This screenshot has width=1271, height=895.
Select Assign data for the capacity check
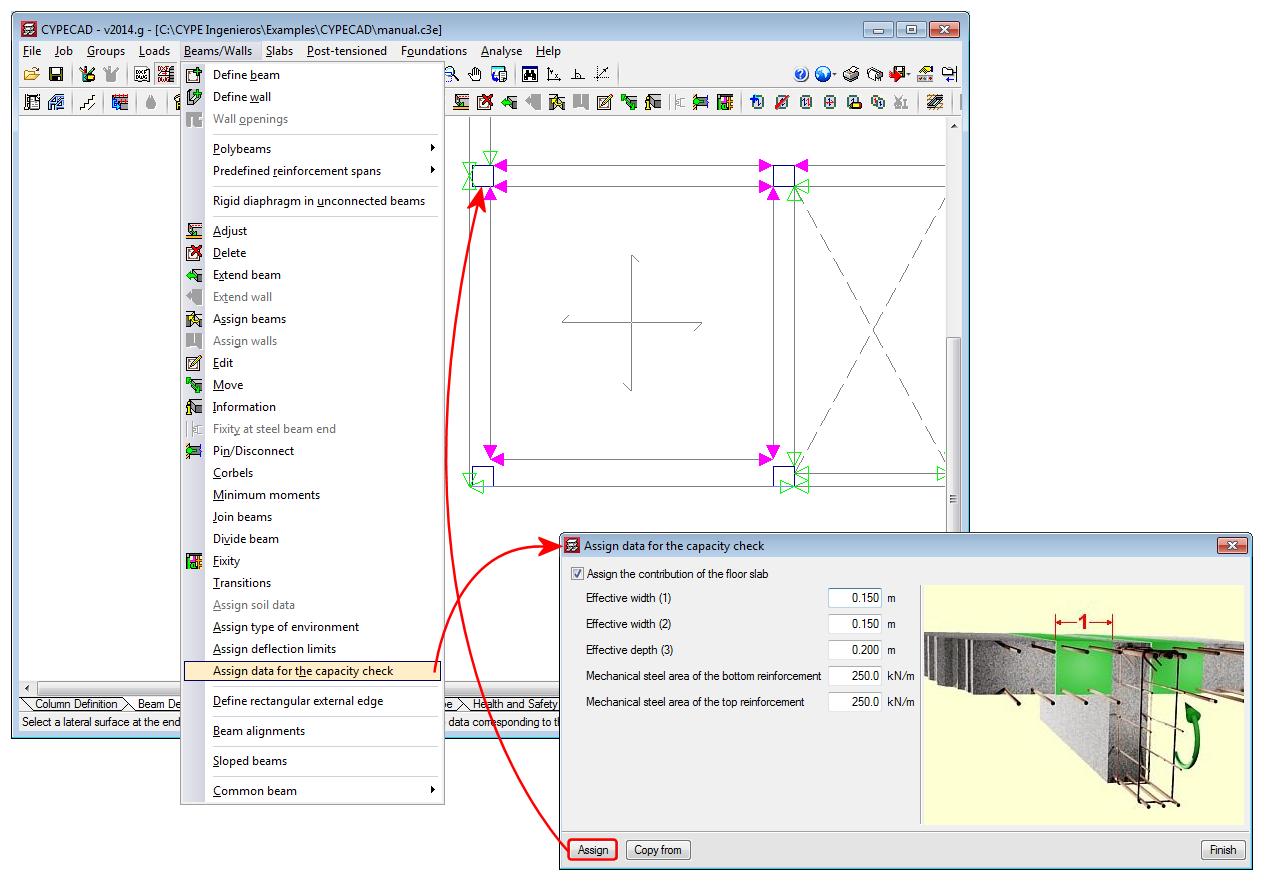(312, 671)
